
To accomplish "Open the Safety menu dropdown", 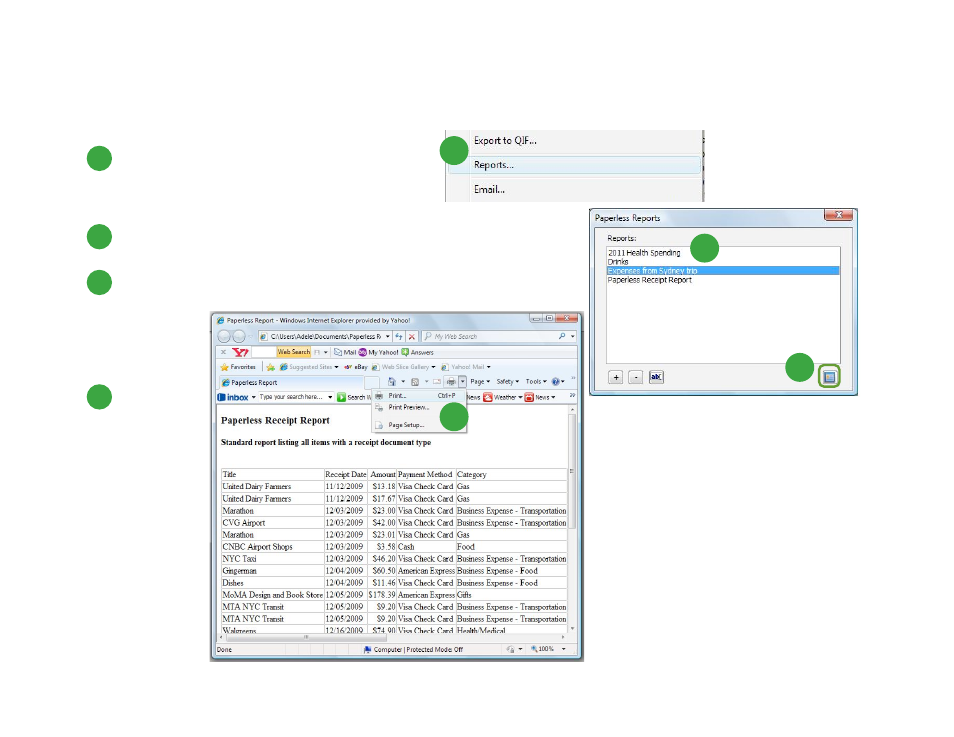I will click(x=507, y=382).
